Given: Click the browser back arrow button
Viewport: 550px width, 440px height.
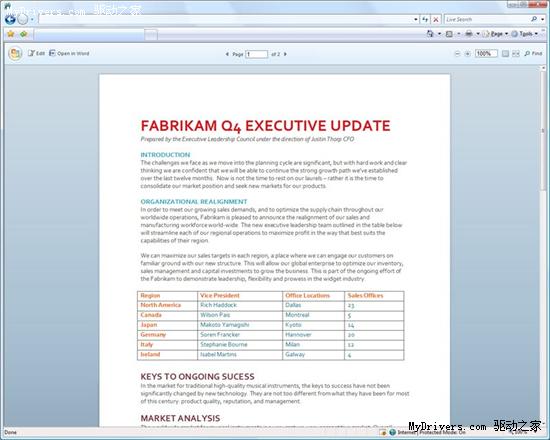Looking at the screenshot, I should tap(10, 19).
